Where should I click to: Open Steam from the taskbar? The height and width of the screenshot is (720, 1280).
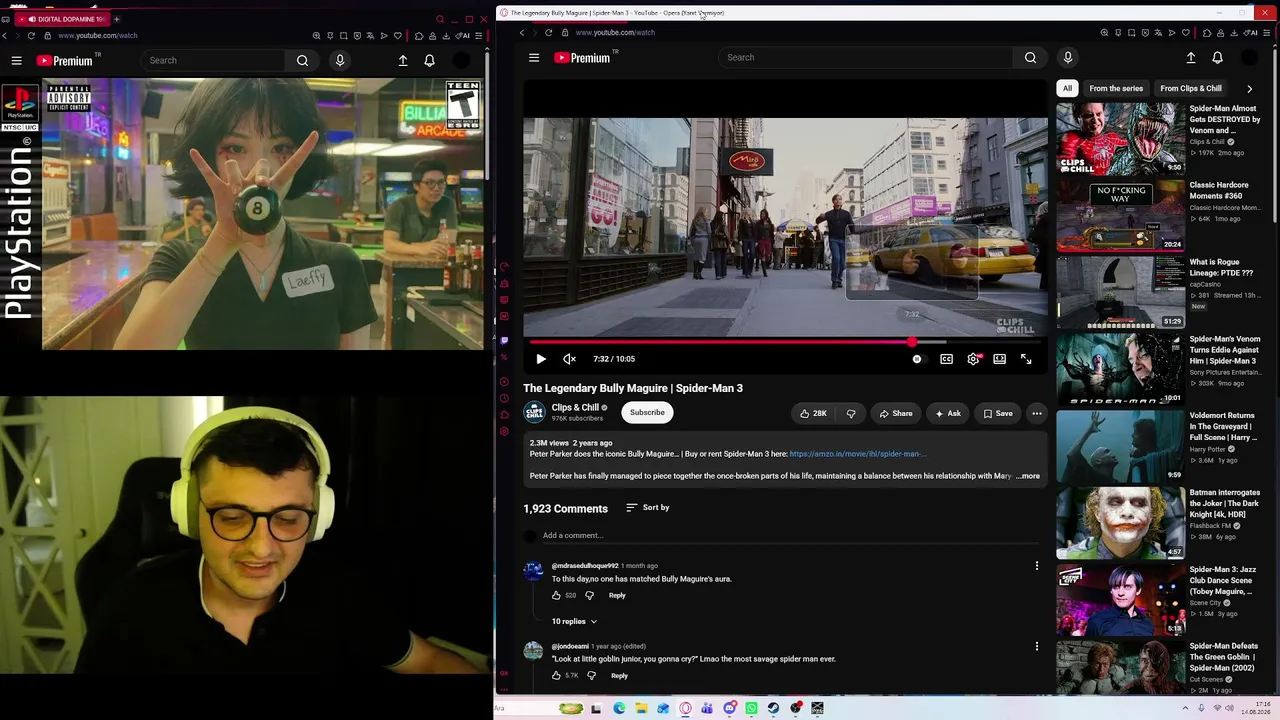pyautogui.click(x=773, y=709)
